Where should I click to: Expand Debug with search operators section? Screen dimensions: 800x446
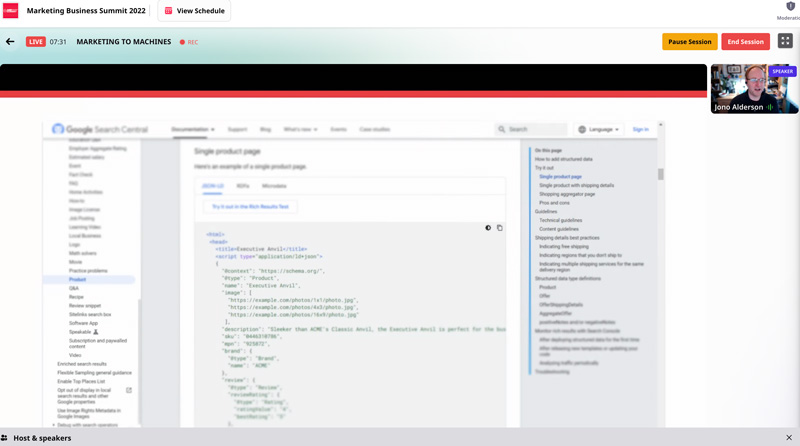(85, 425)
